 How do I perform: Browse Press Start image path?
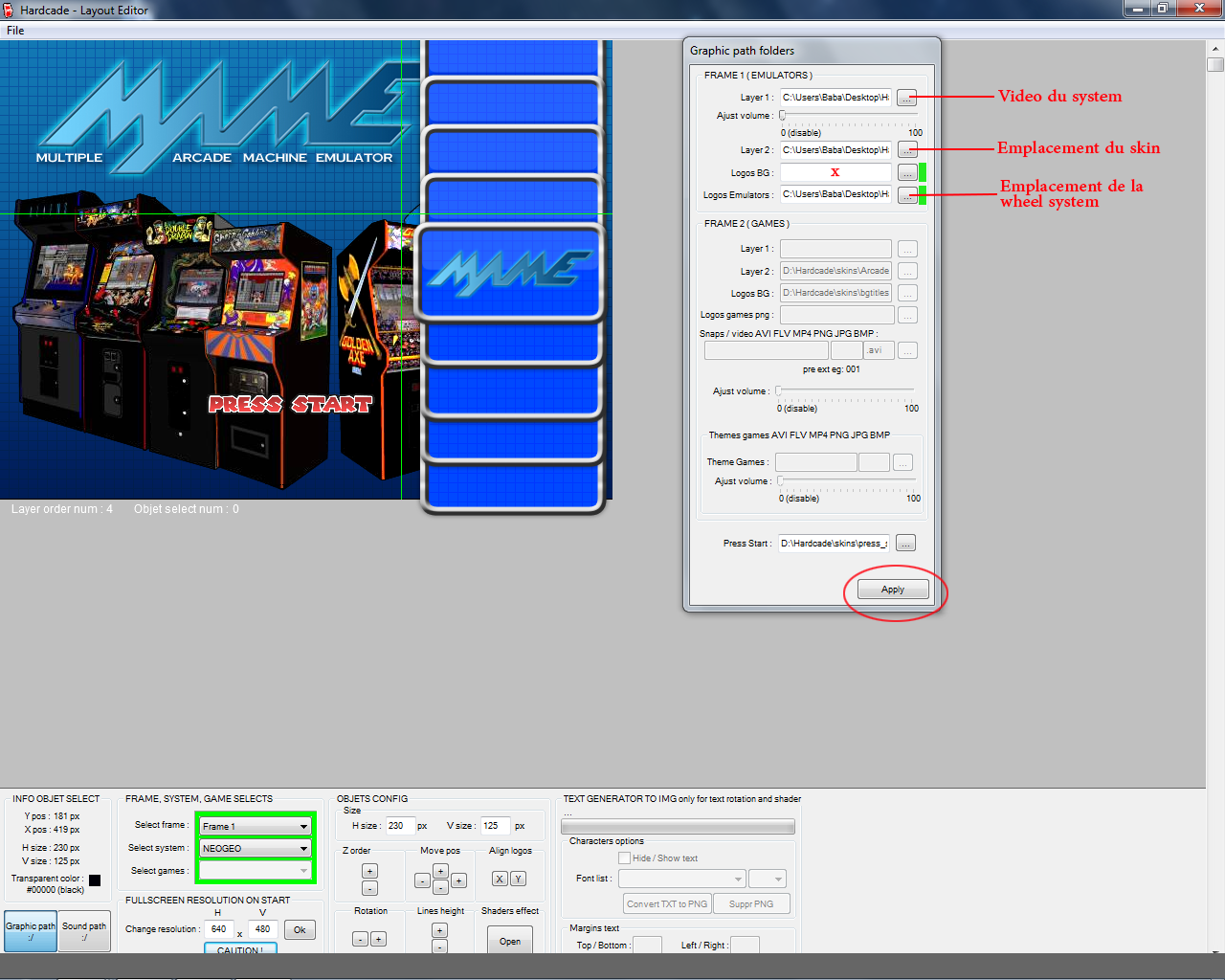point(906,544)
